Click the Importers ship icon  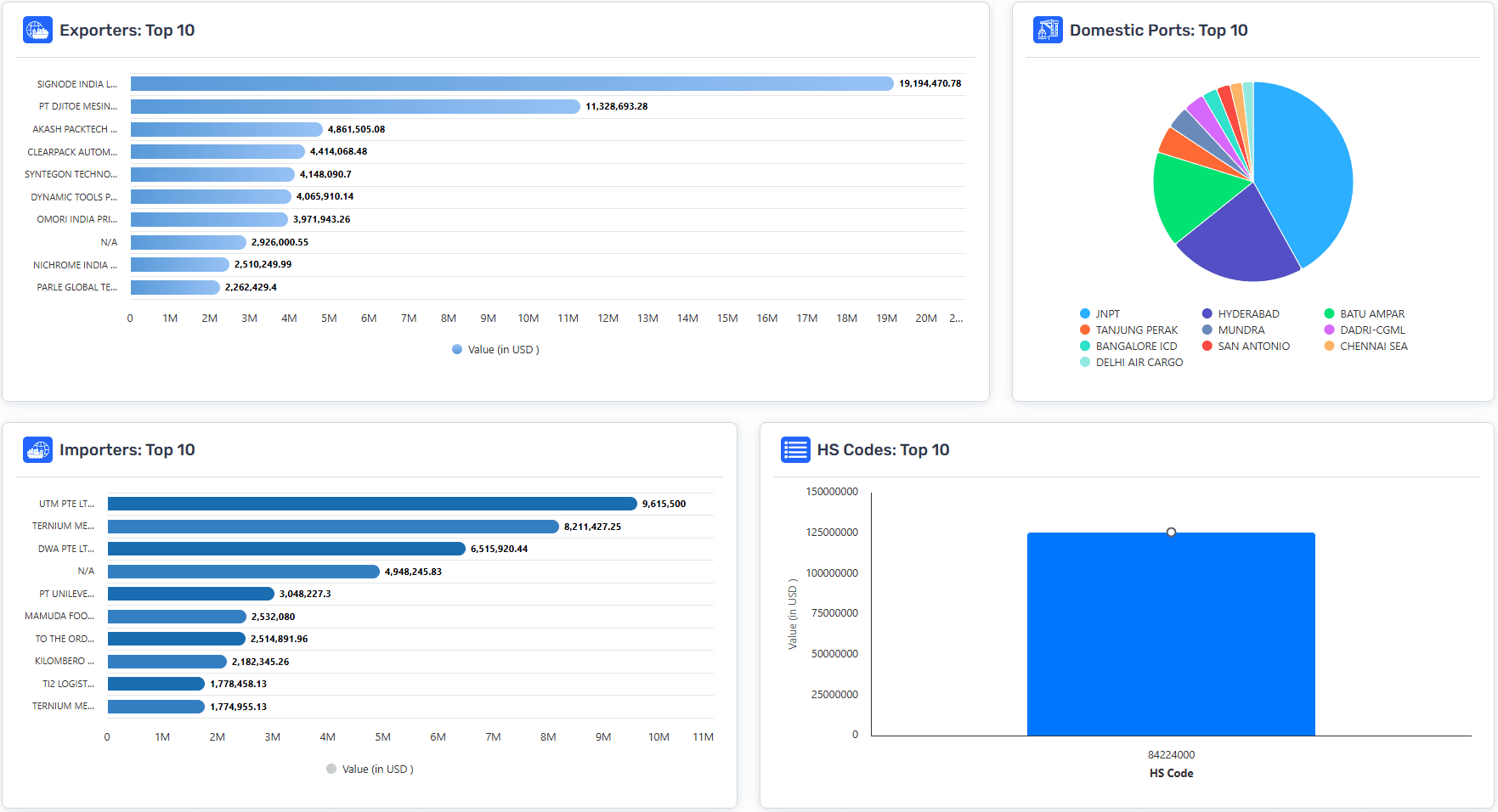[37, 450]
